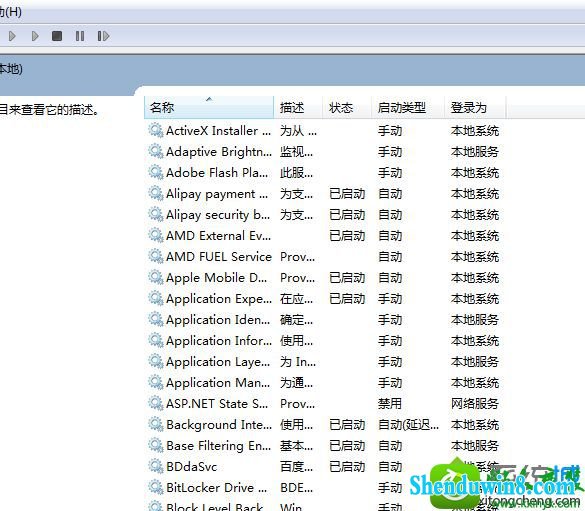Click the Pause Service toolbar icon
Viewport: 585px width, 511px height.
80,36
